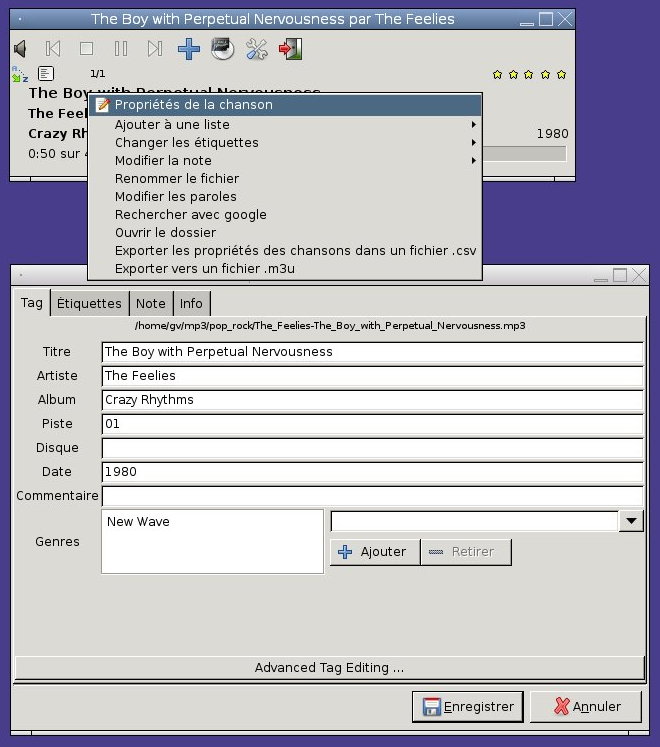The width and height of the screenshot is (660, 747).
Task: Select Ouvrir le dossier
Action: (285, 233)
